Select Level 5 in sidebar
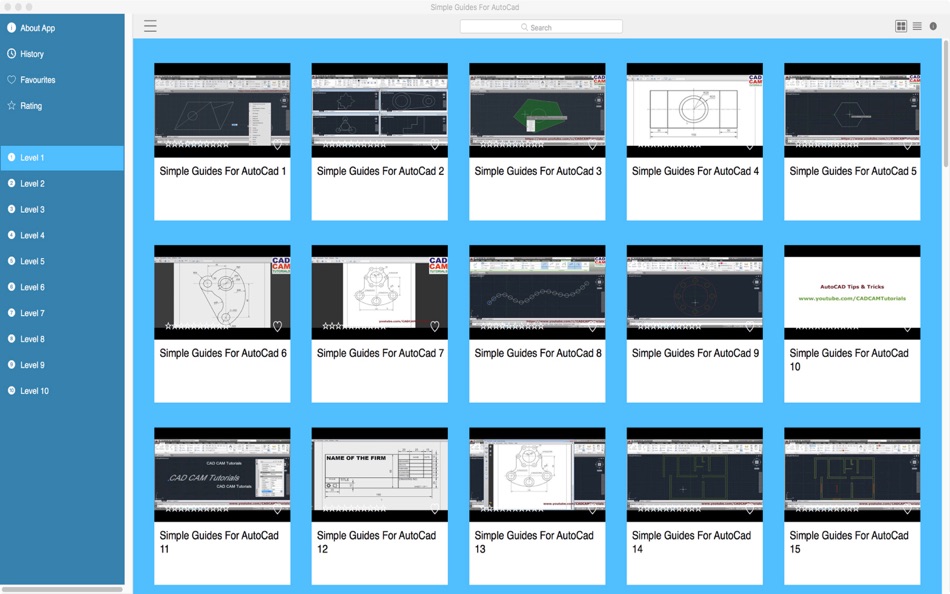This screenshot has width=950, height=594. pos(62,261)
